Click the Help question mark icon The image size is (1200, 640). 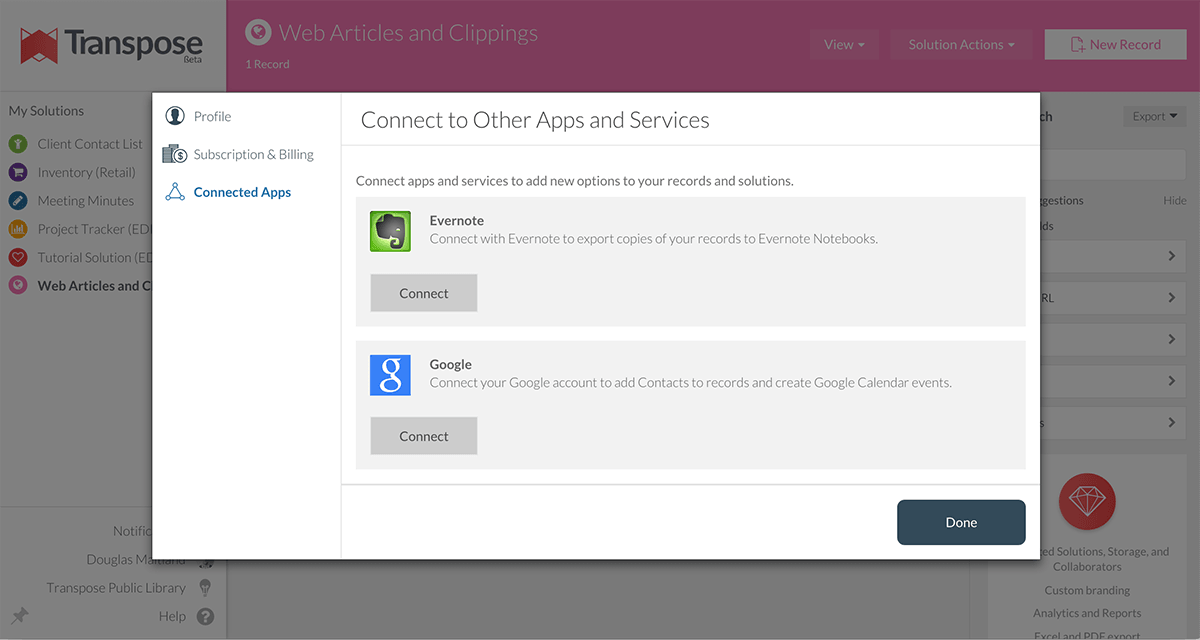(205, 616)
